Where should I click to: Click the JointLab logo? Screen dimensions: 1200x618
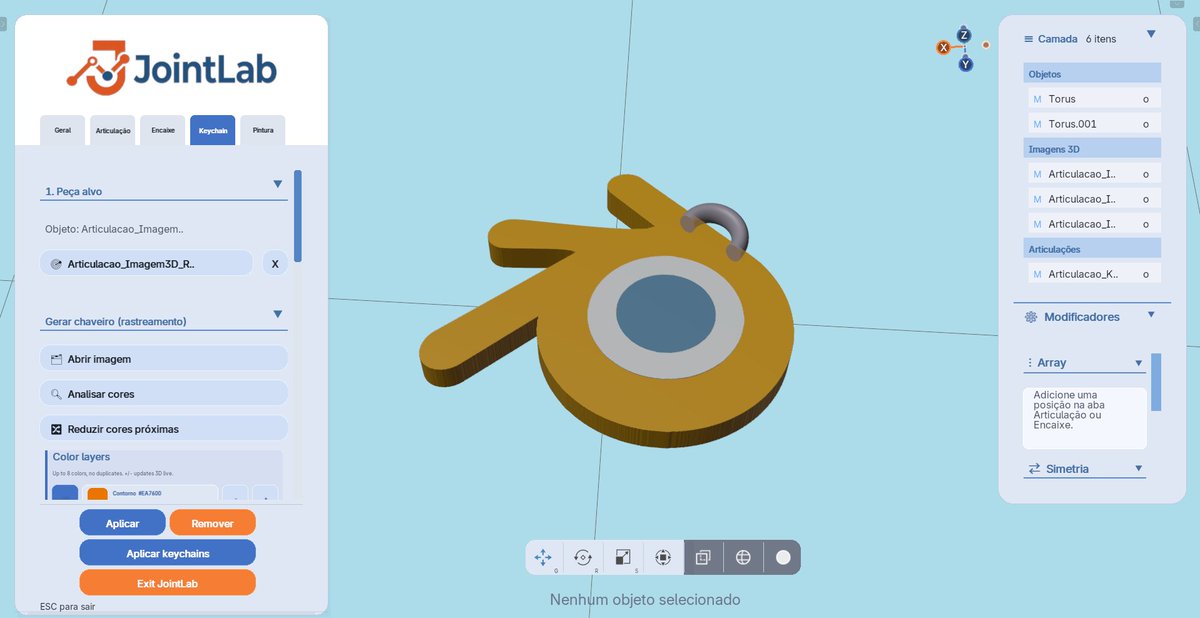pyautogui.click(x=171, y=67)
